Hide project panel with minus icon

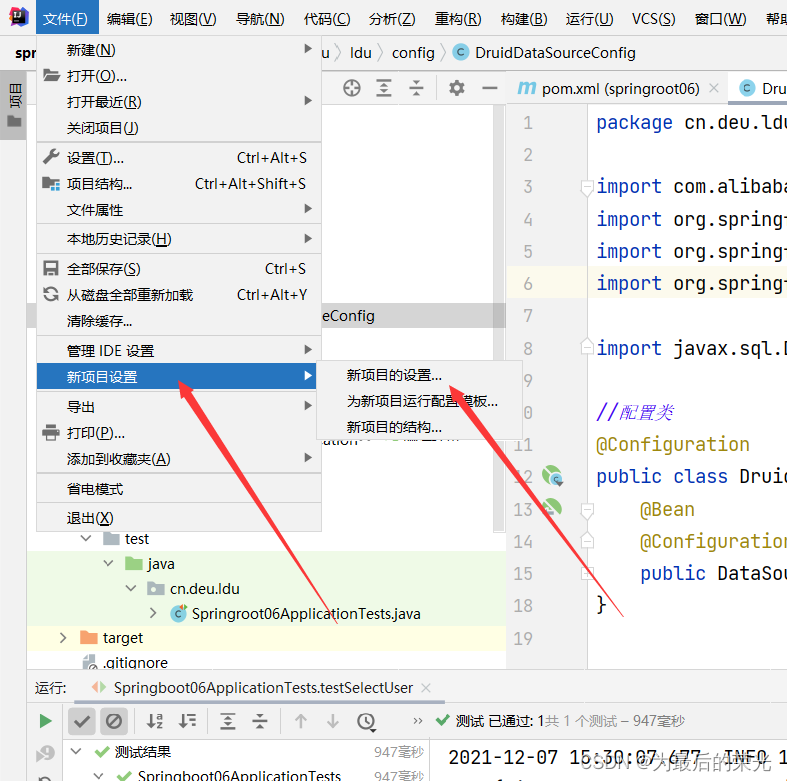pyautogui.click(x=489, y=88)
